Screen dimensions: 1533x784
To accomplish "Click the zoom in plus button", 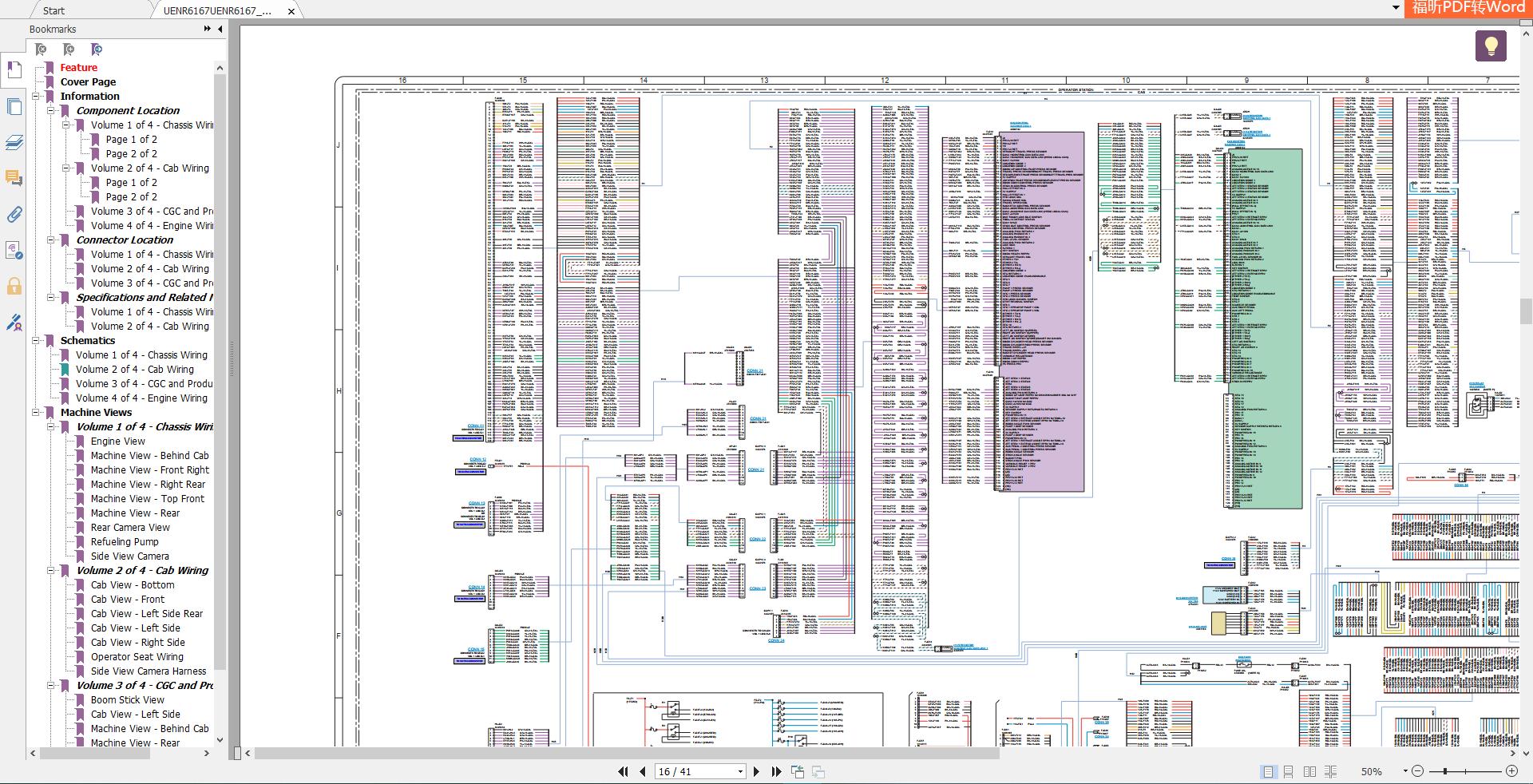I will (x=1511, y=771).
